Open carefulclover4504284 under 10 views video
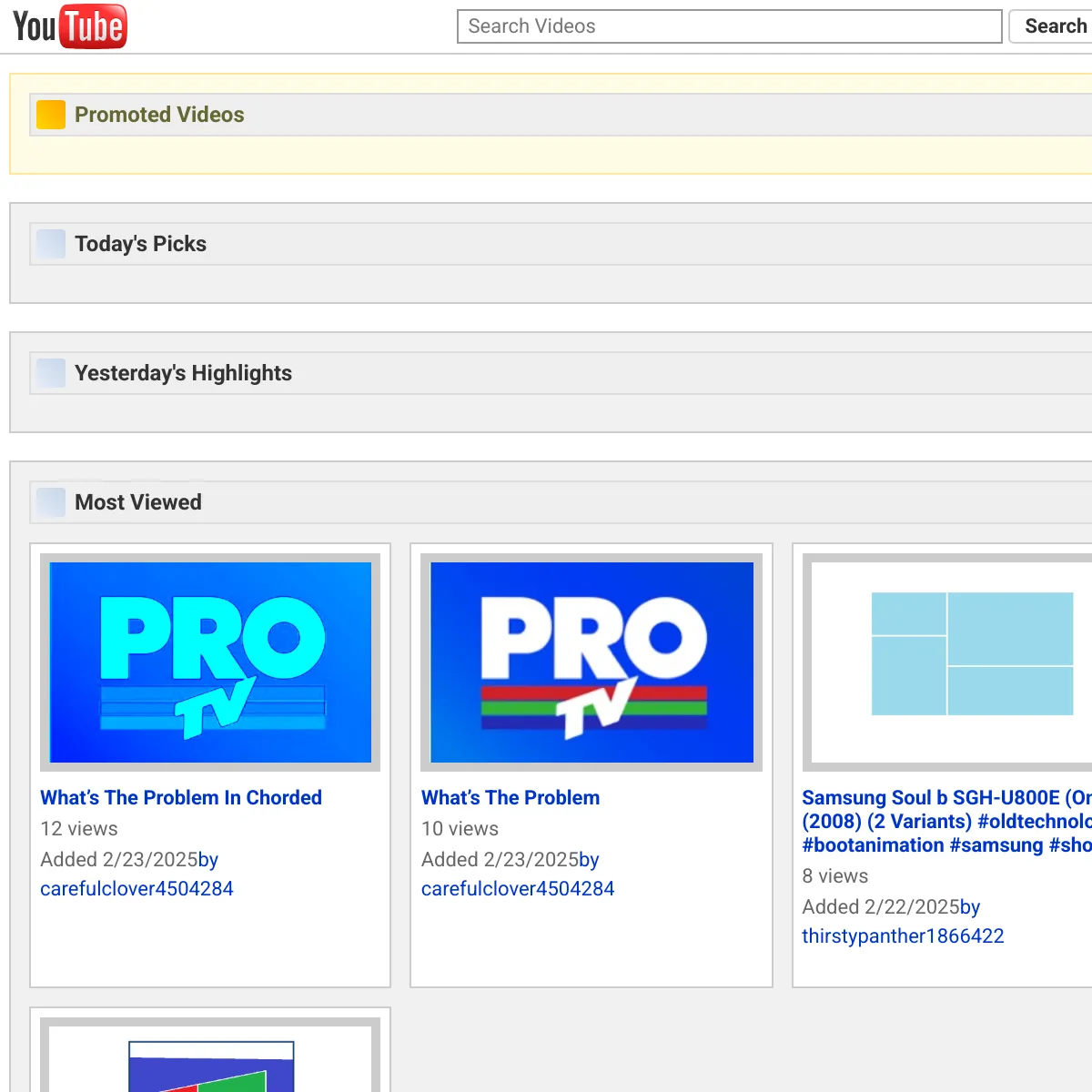 click(x=518, y=888)
